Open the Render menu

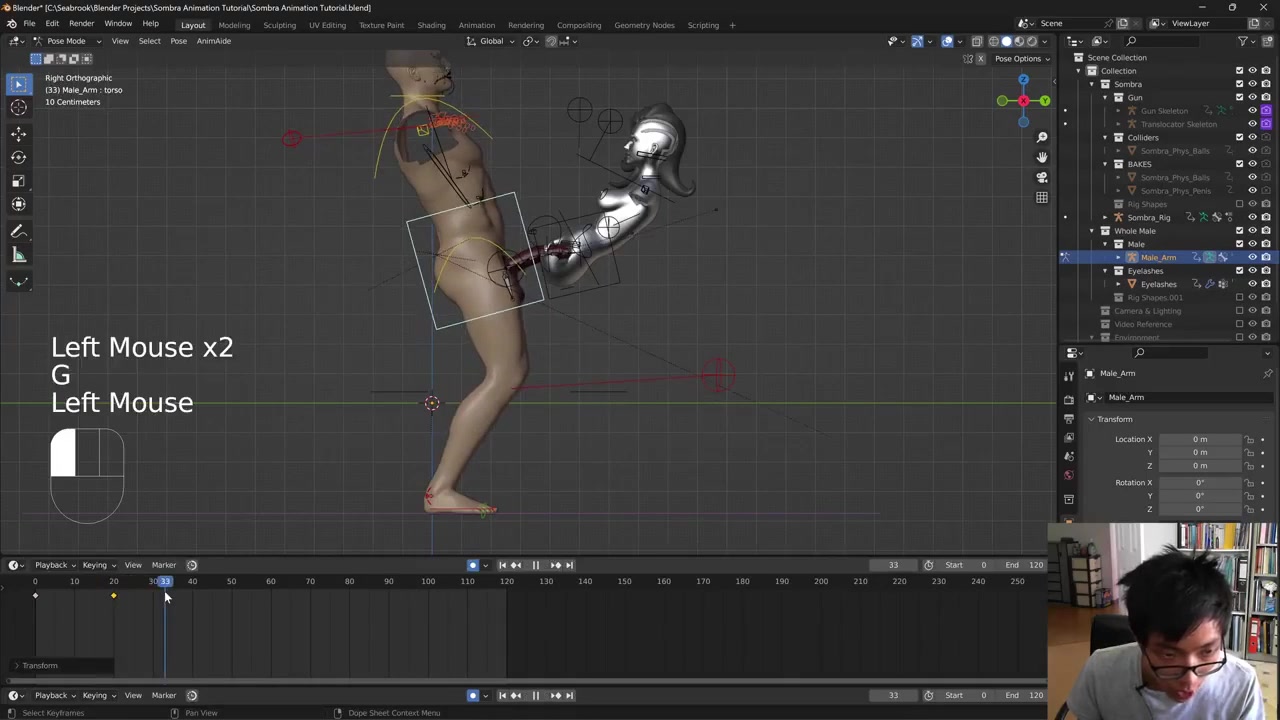pos(81,24)
